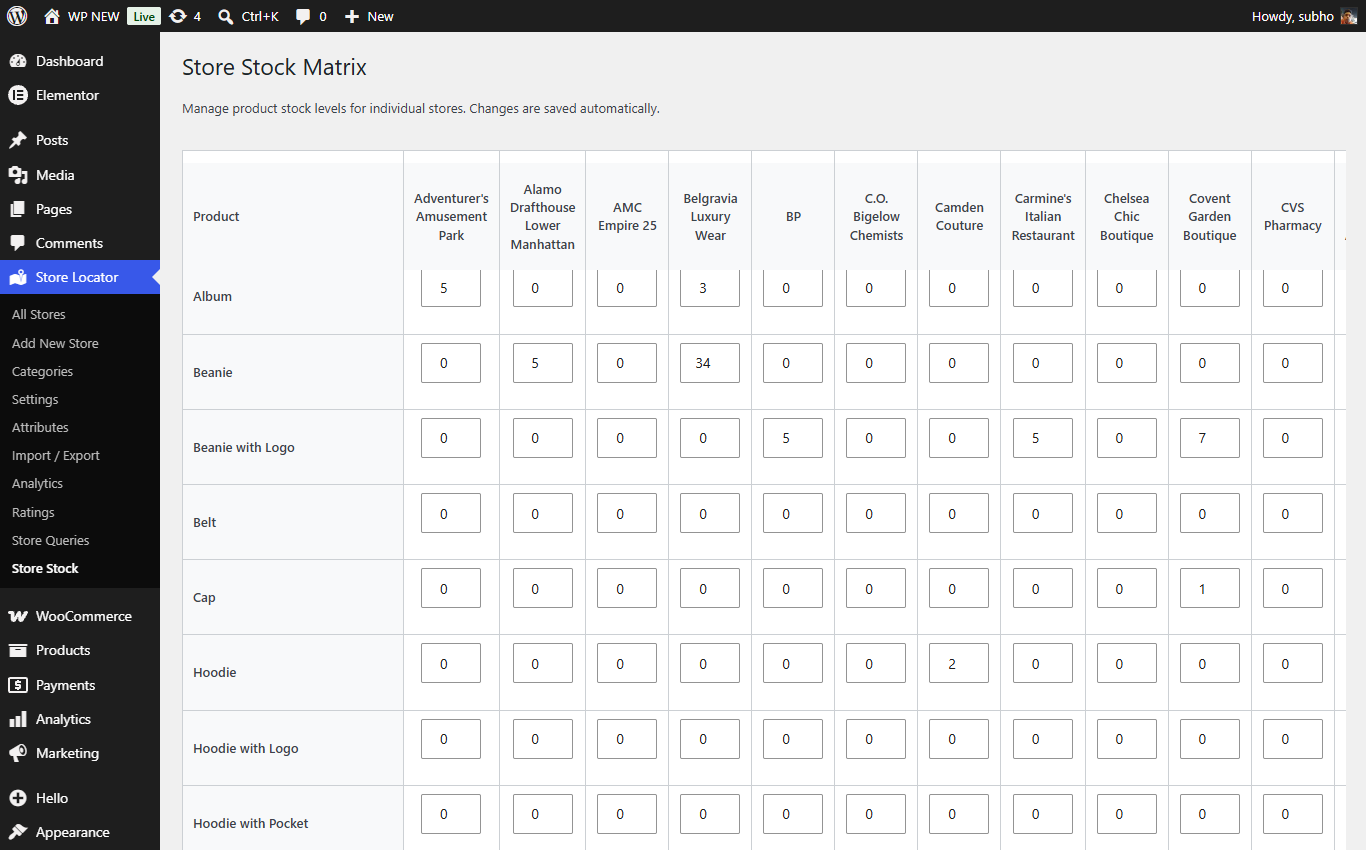Click the Hello plus-circle icon
Screen dimensions: 1366x850
click(18, 798)
